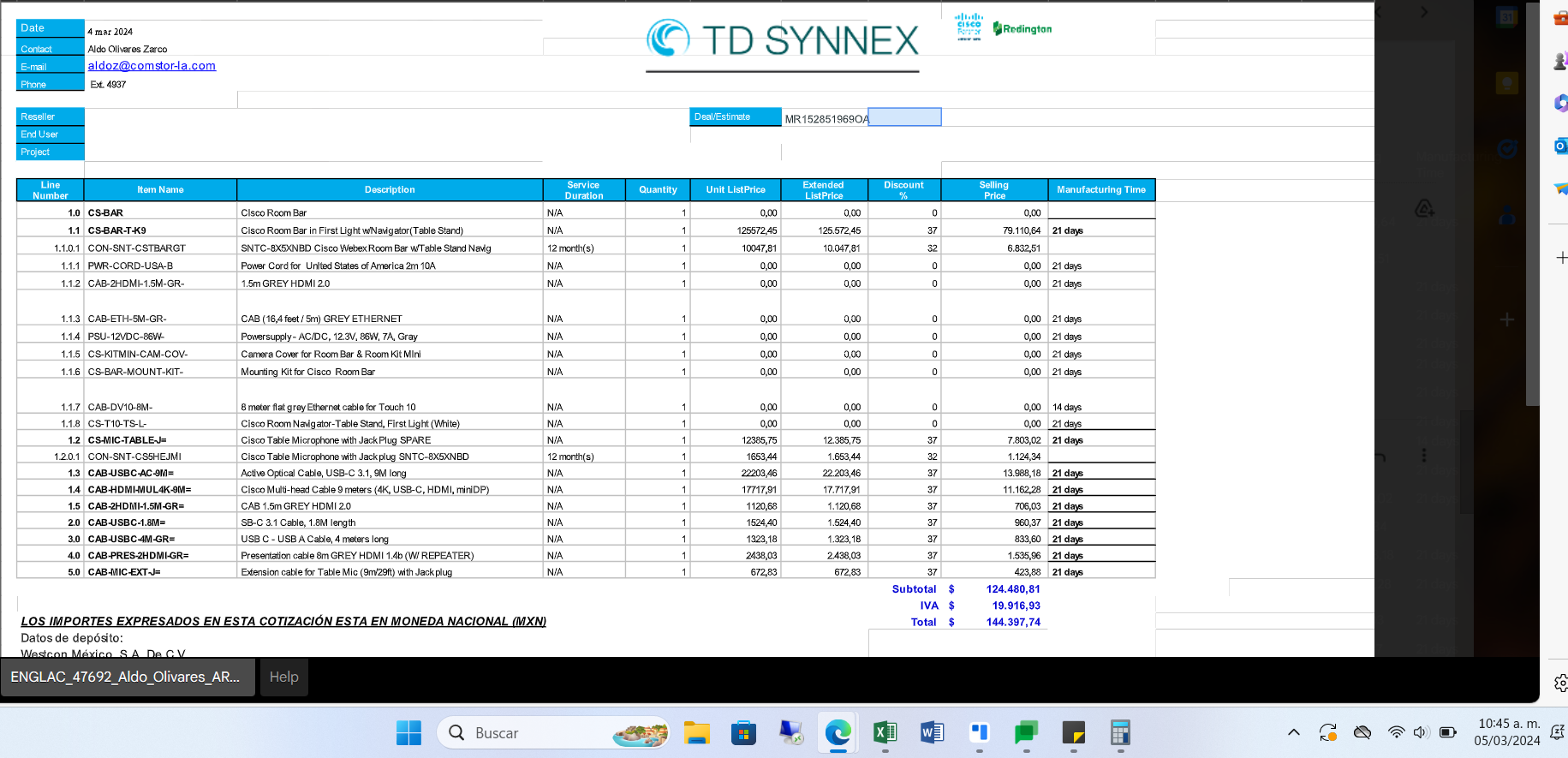Click the Manufacturing Time column header

point(1101,190)
